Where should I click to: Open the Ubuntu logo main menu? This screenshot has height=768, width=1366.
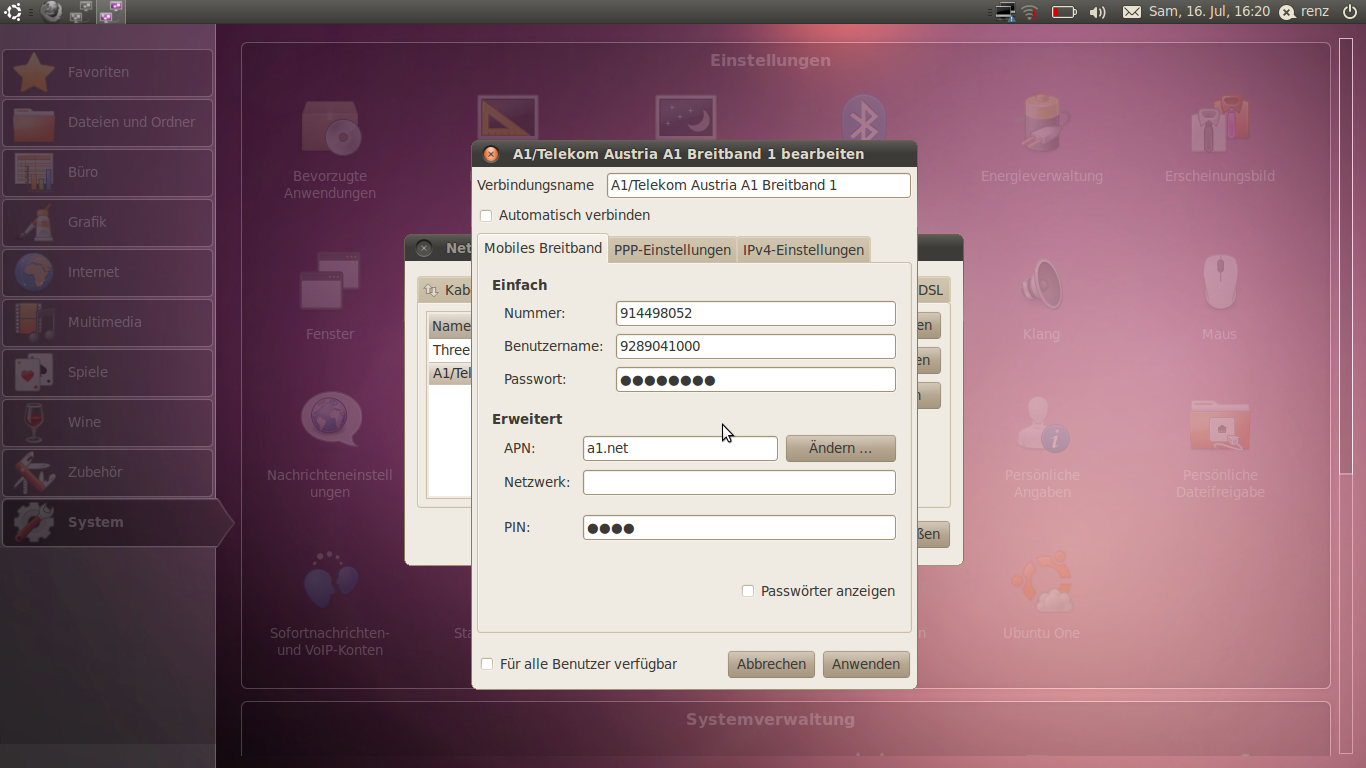point(13,11)
